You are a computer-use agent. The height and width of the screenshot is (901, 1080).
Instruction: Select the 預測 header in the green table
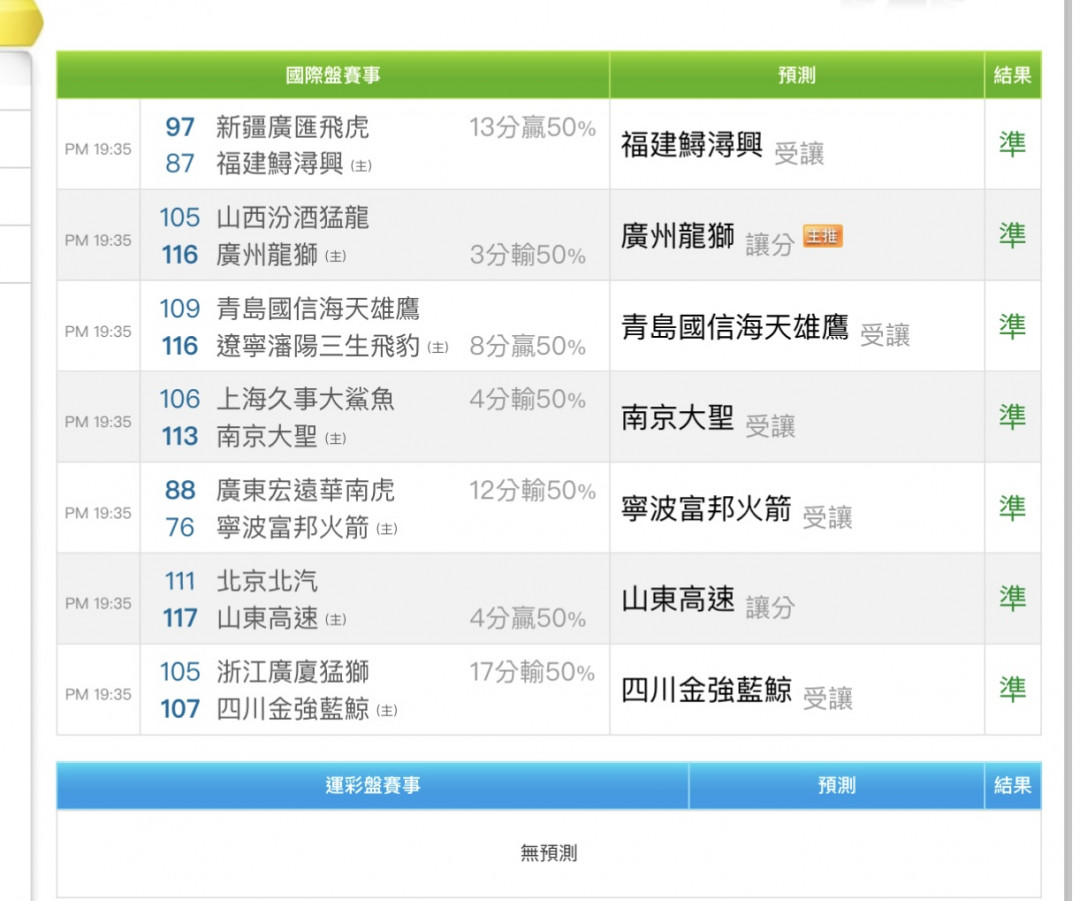tap(797, 75)
